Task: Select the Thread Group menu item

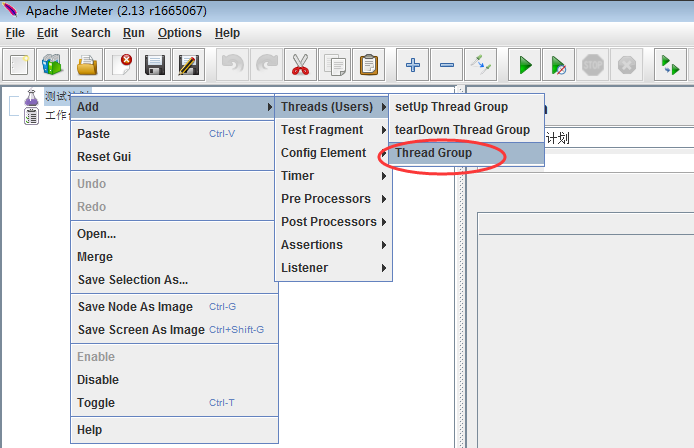Action: coord(467,153)
